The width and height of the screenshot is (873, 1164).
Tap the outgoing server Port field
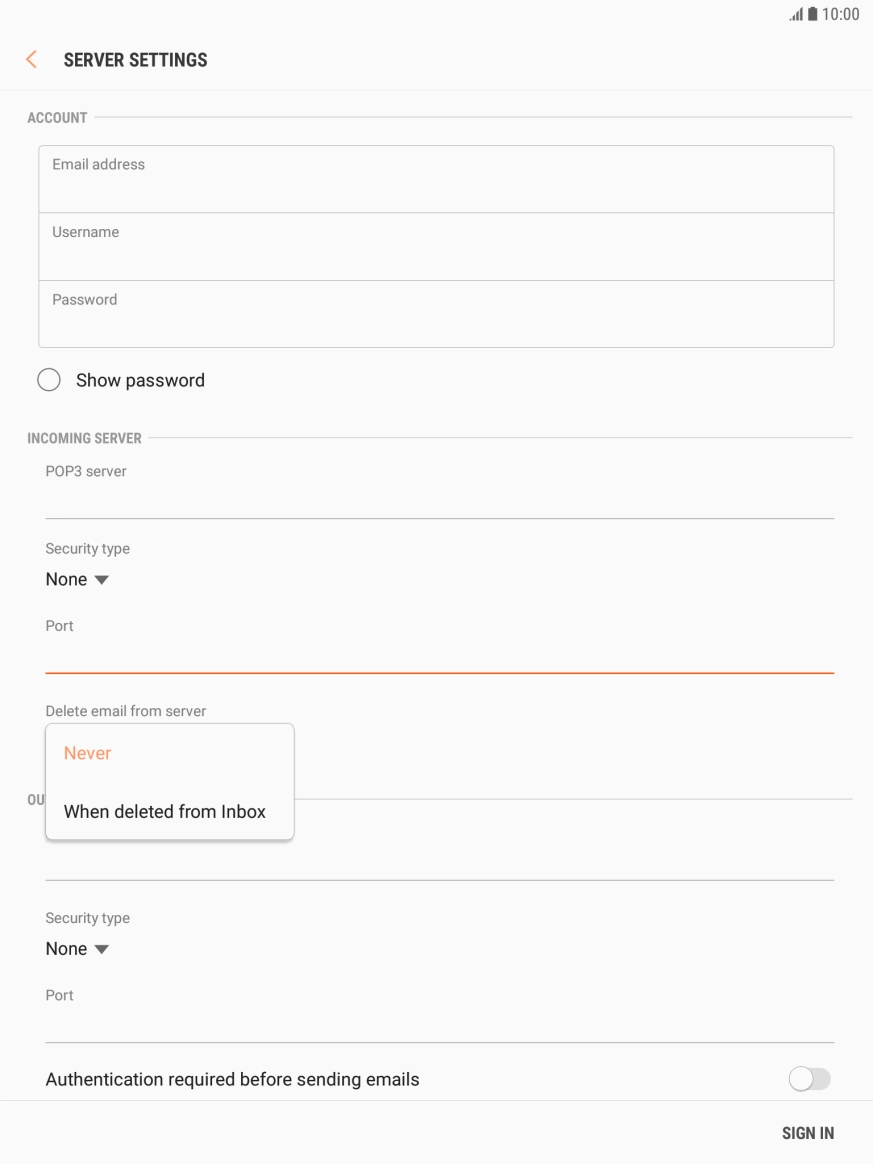click(440, 1023)
